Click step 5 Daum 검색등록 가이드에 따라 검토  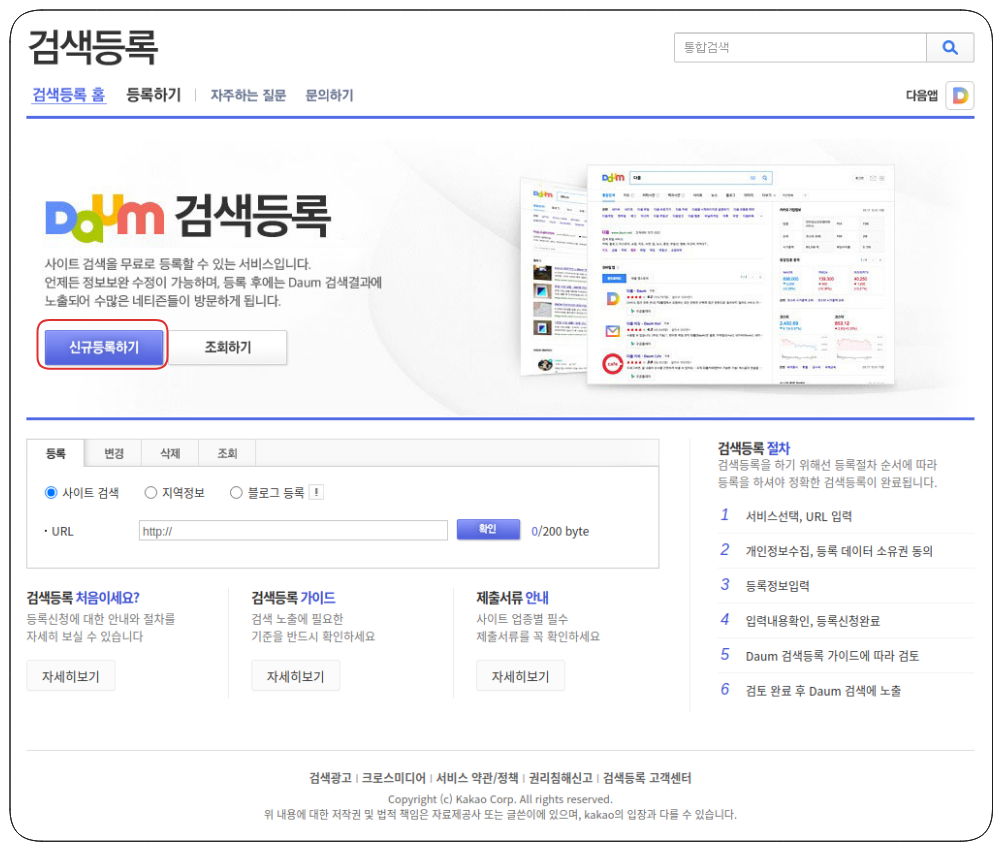tap(832, 656)
